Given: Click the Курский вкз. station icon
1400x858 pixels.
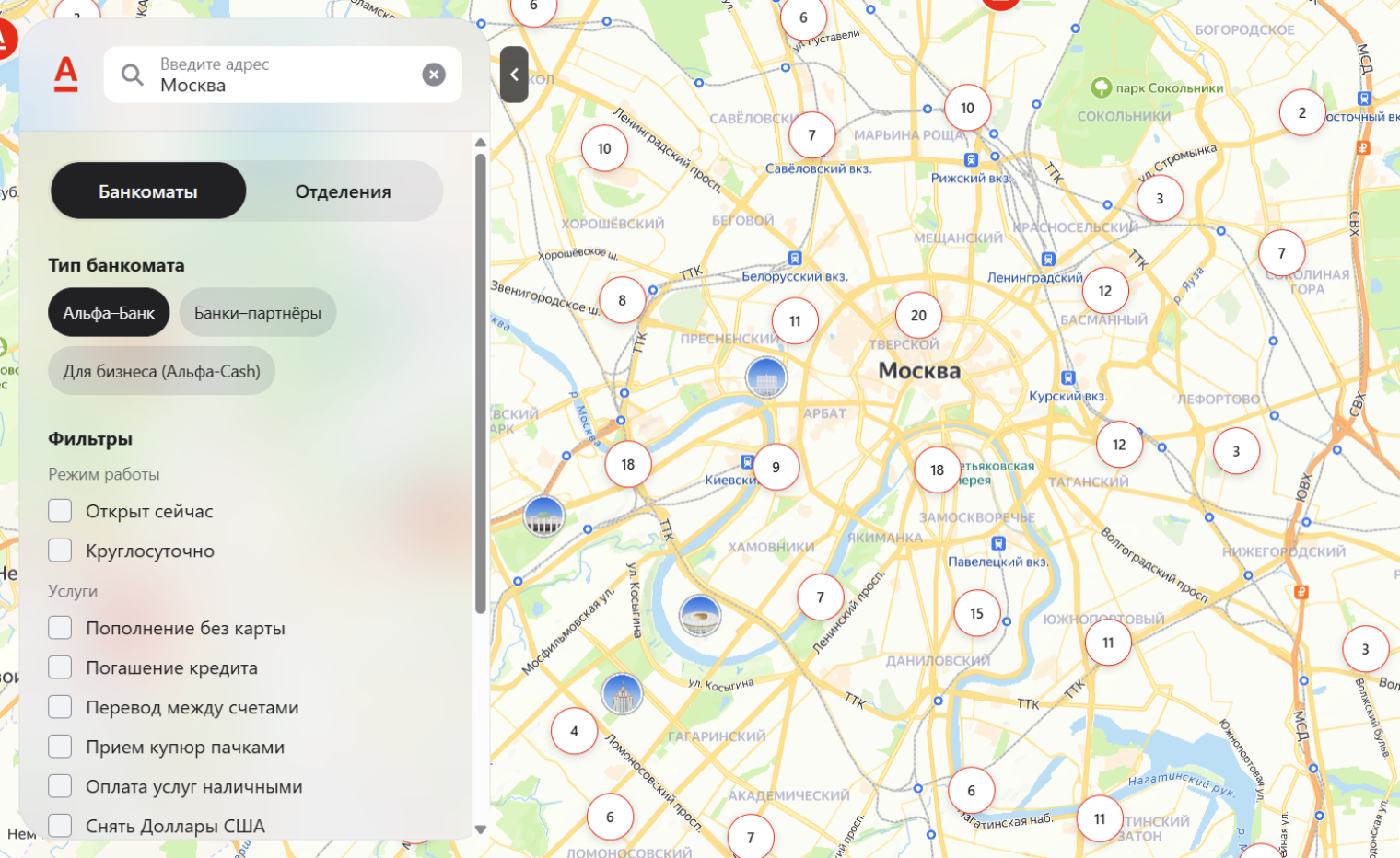Looking at the screenshot, I should click(1068, 377).
